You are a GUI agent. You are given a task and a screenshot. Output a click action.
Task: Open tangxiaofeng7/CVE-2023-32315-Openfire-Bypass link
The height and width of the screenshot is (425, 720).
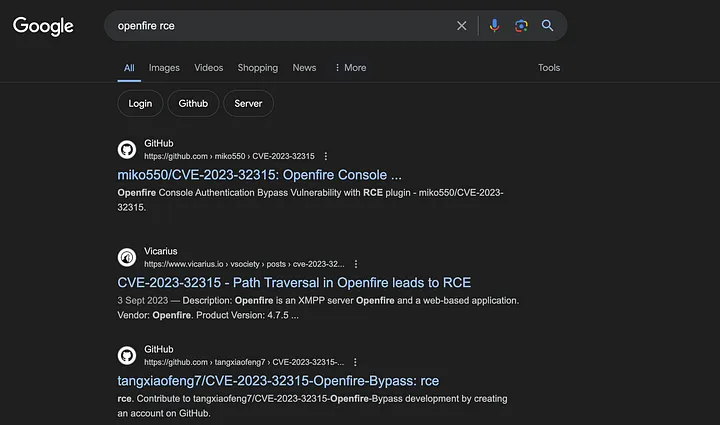[x=278, y=381]
